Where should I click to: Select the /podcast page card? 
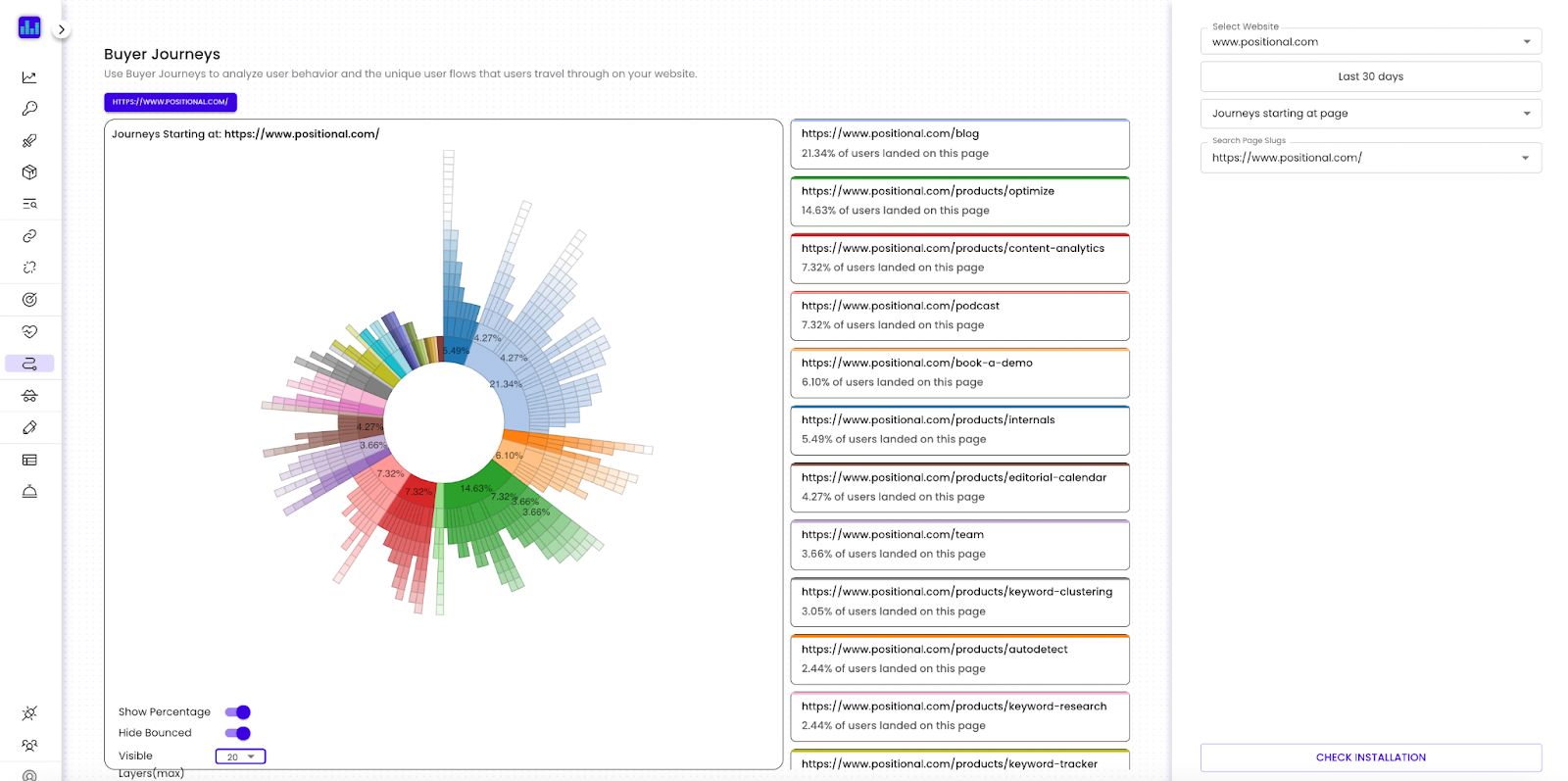(x=959, y=316)
